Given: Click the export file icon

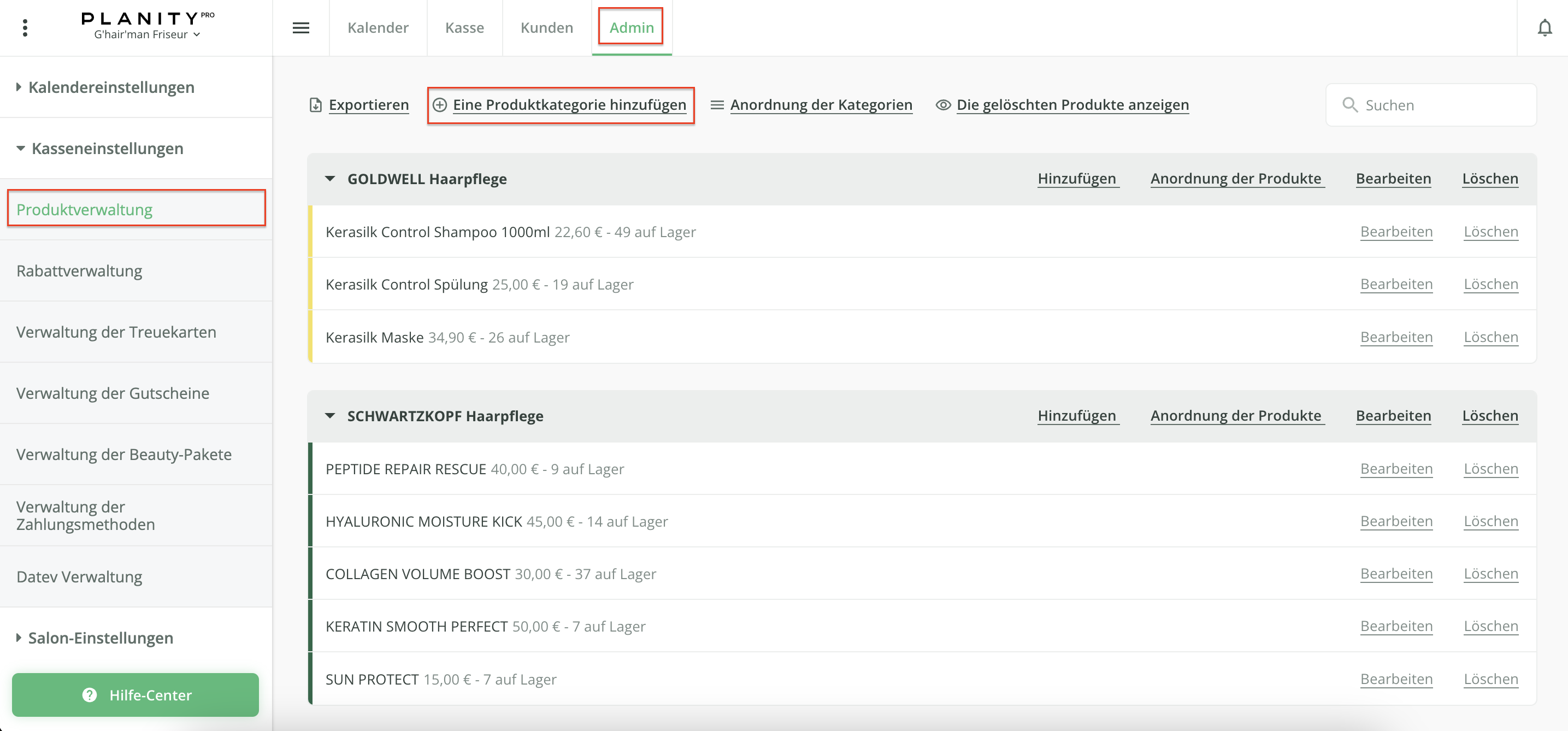Looking at the screenshot, I should pyautogui.click(x=315, y=105).
